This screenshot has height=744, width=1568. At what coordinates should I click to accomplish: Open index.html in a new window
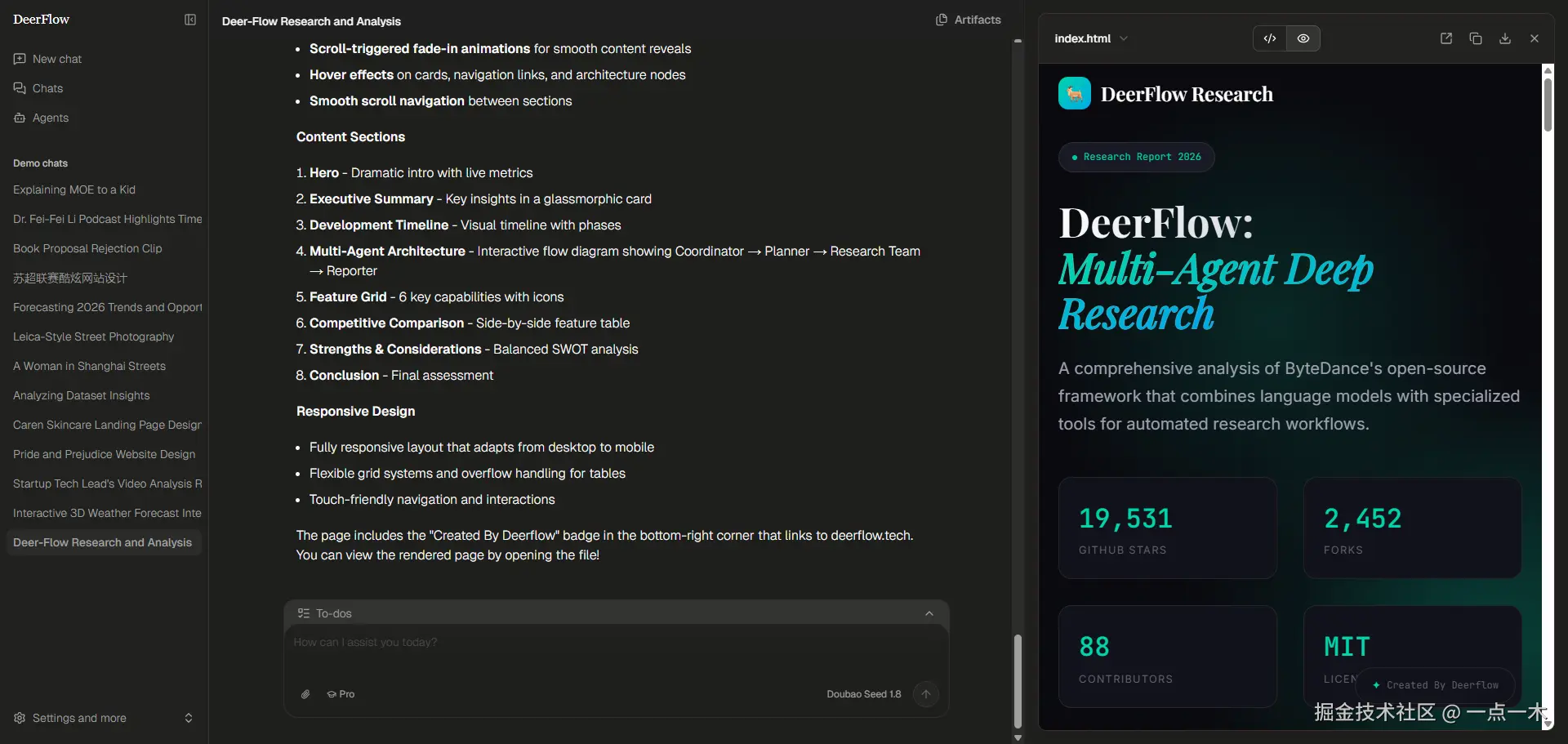(1446, 38)
